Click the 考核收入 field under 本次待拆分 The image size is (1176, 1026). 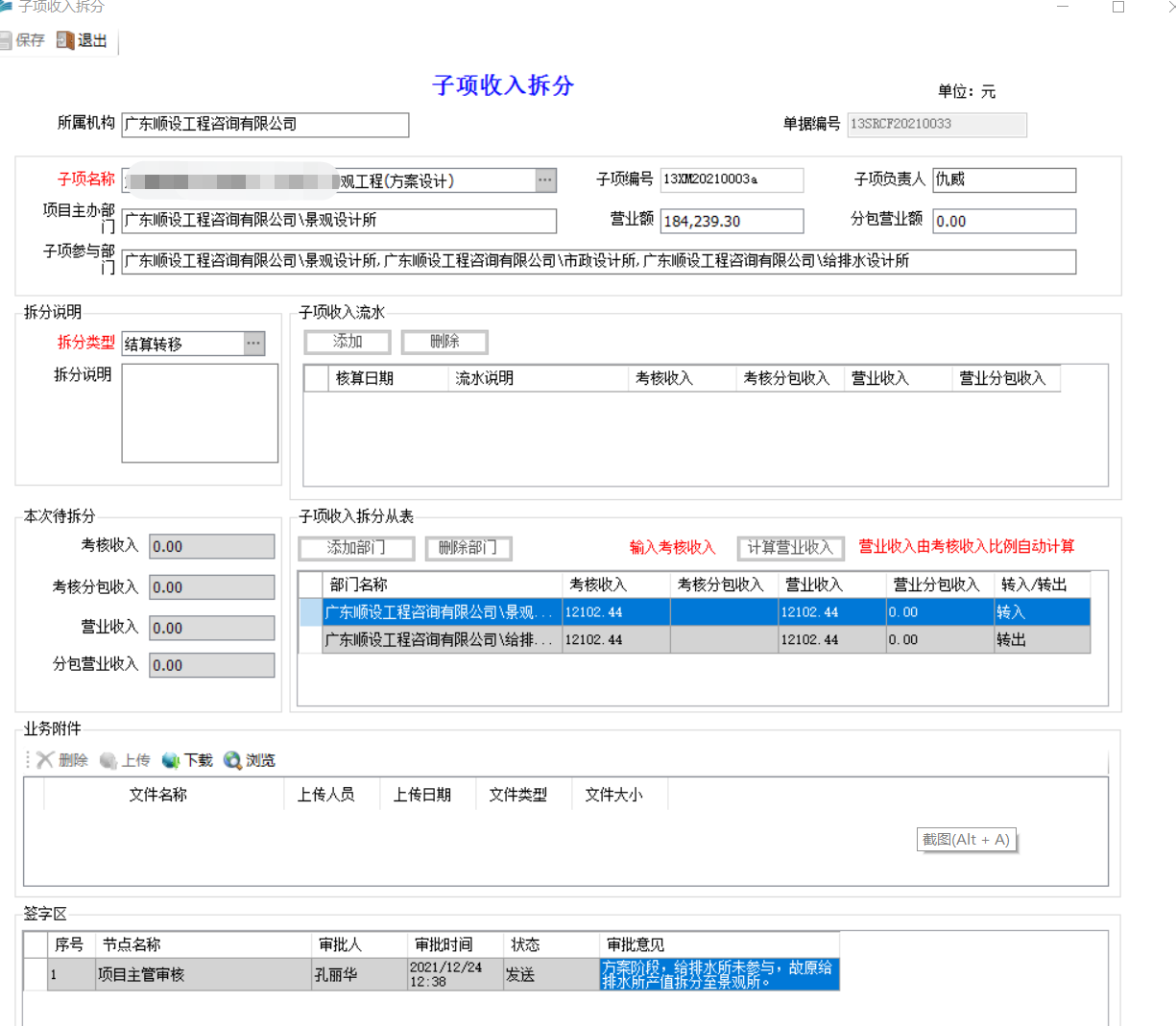212,547
